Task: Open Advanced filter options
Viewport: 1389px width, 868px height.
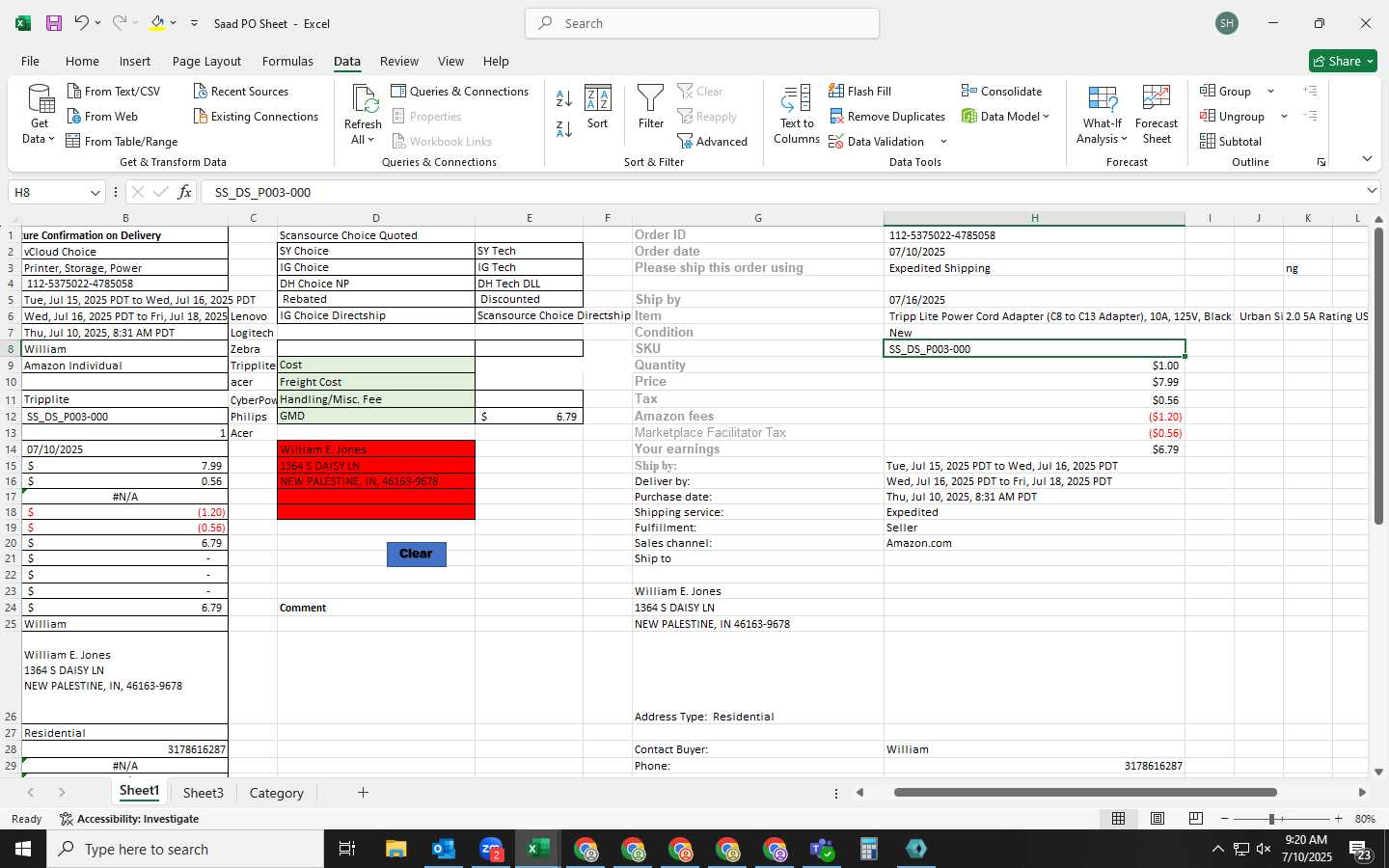Action: (x=713, y=141)
